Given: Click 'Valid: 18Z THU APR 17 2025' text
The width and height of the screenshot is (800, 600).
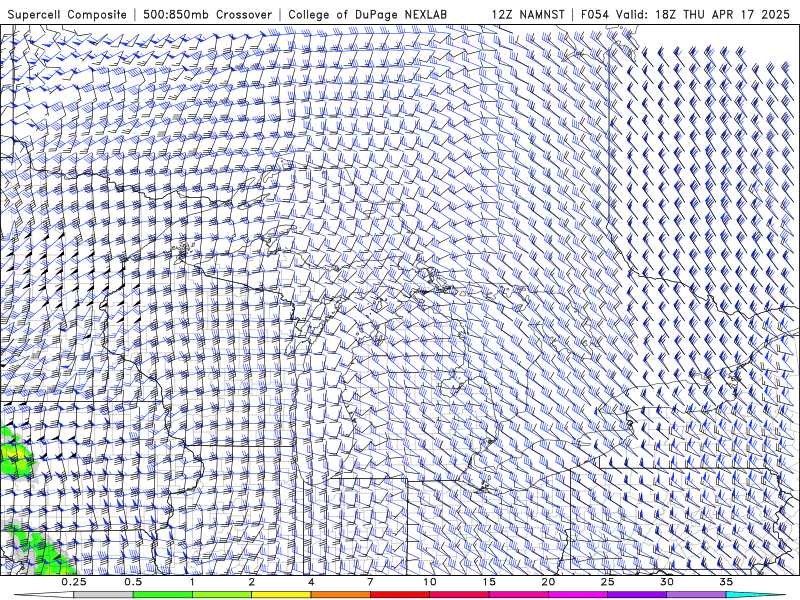Looking at the screenshot, I should [703, 14].
